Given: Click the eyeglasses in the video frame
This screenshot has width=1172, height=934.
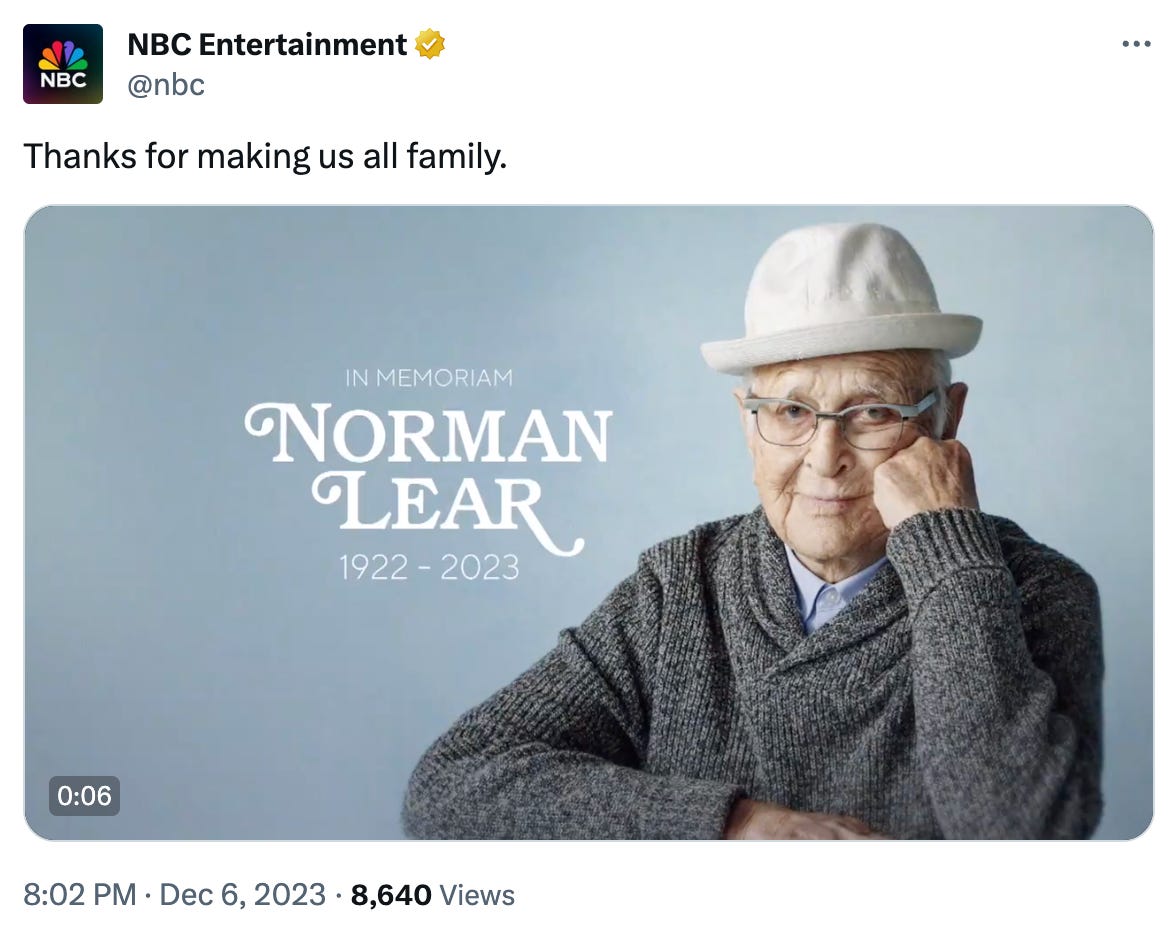Looking at the screenshot, I should coord(840,420).
